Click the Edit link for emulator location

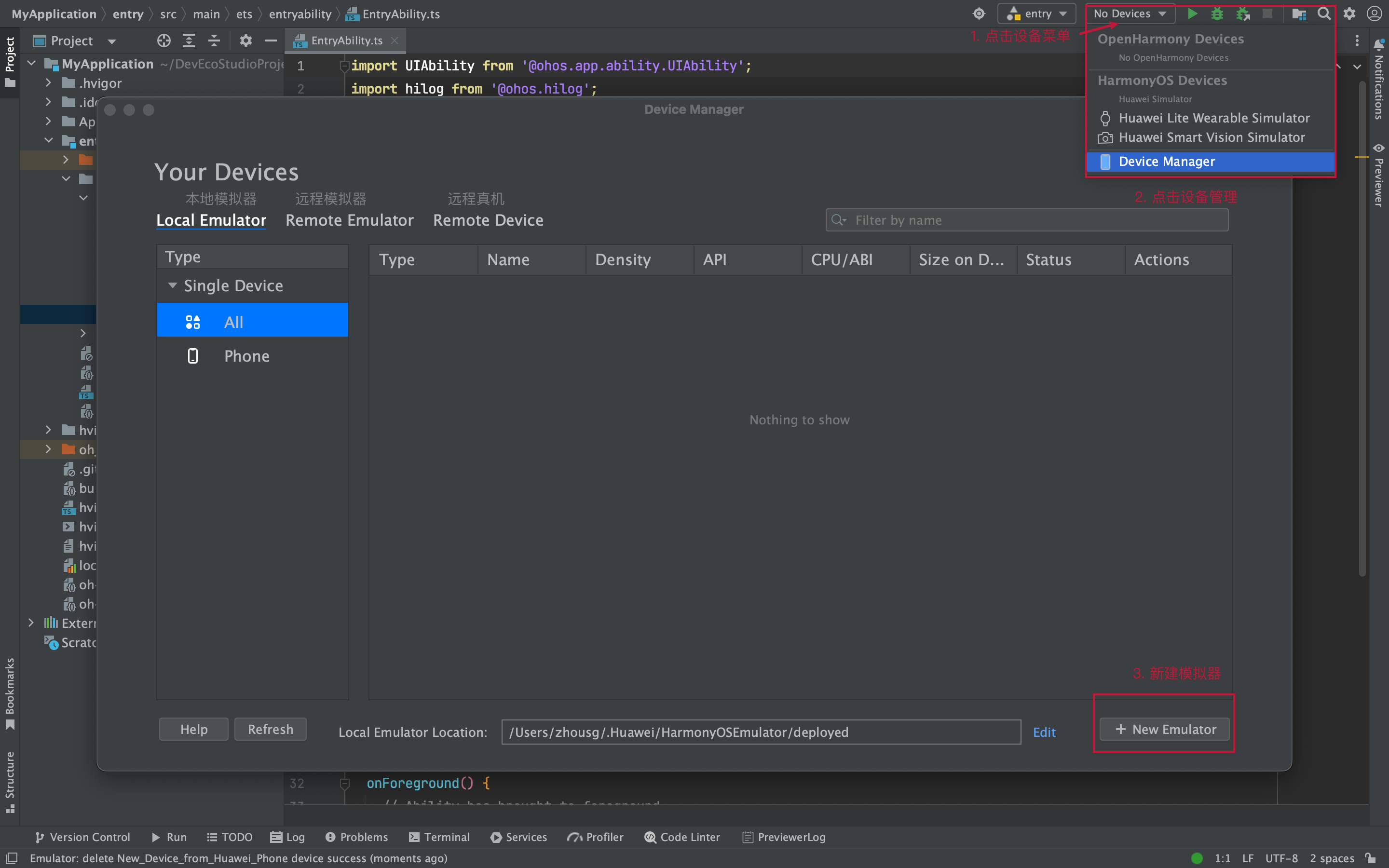1044,732
